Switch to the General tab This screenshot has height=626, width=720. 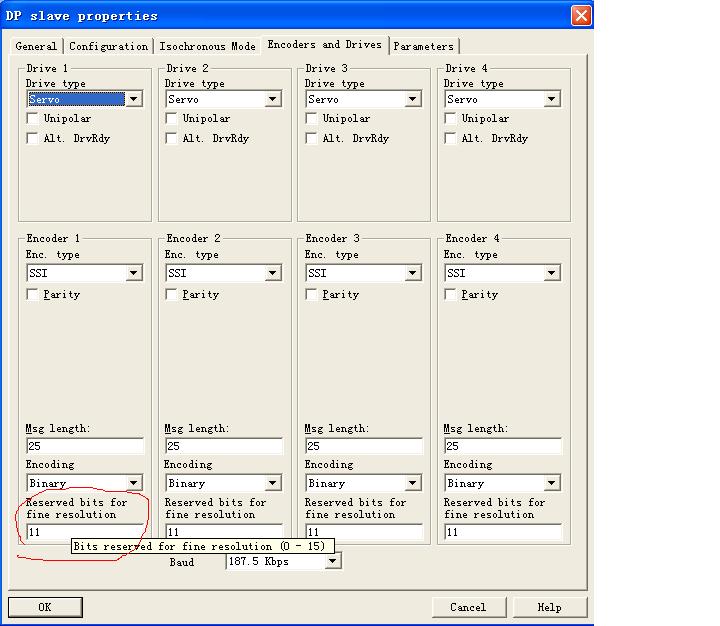36,46
